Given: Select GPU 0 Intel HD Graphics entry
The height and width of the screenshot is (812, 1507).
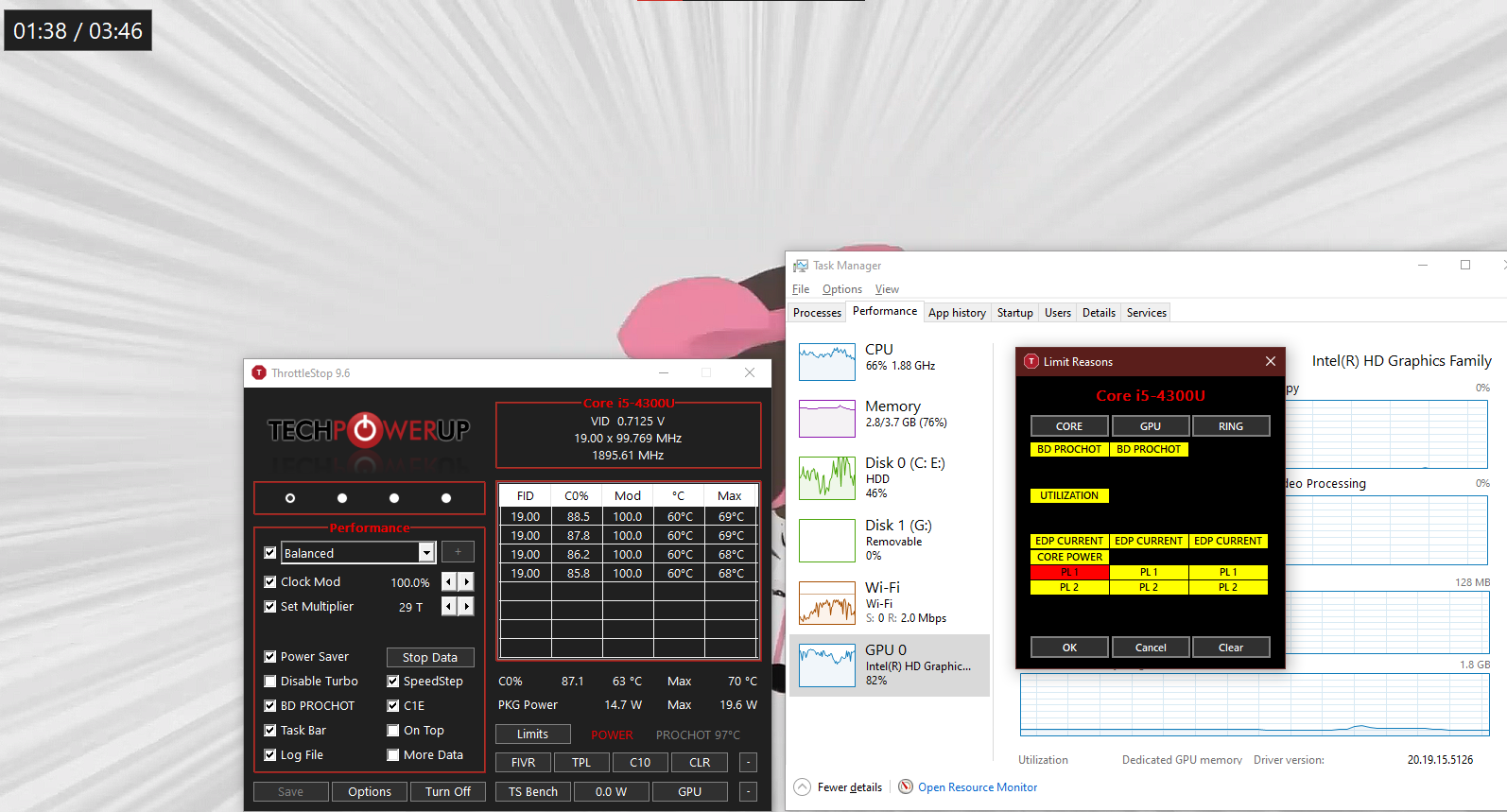Looking at the screenshot, I should point(889,665).
